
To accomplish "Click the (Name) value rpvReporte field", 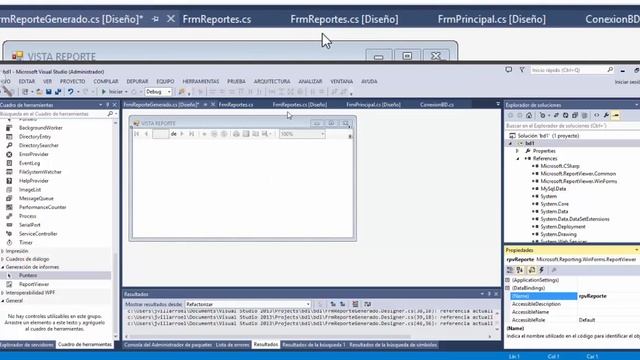I will click(609, 296).
